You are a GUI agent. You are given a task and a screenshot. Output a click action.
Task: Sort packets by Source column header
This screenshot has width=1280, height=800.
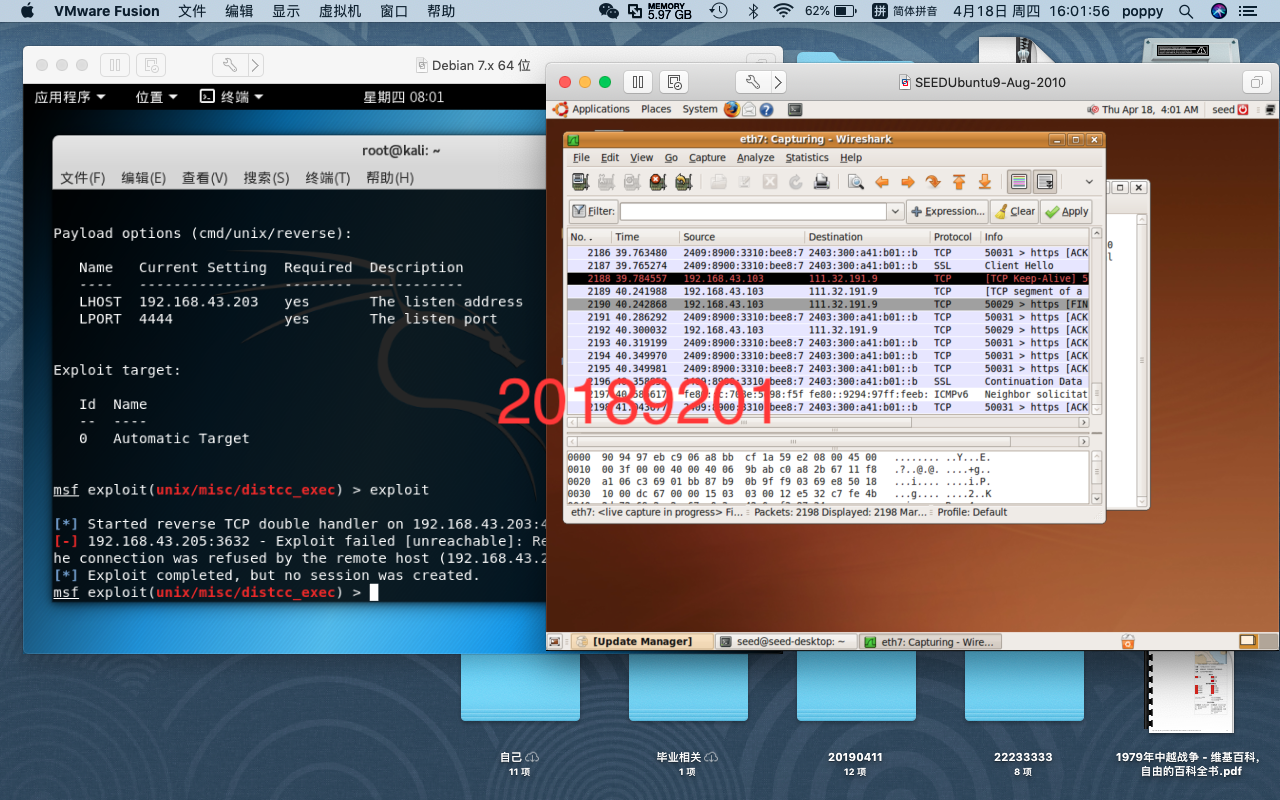(742, 237)
